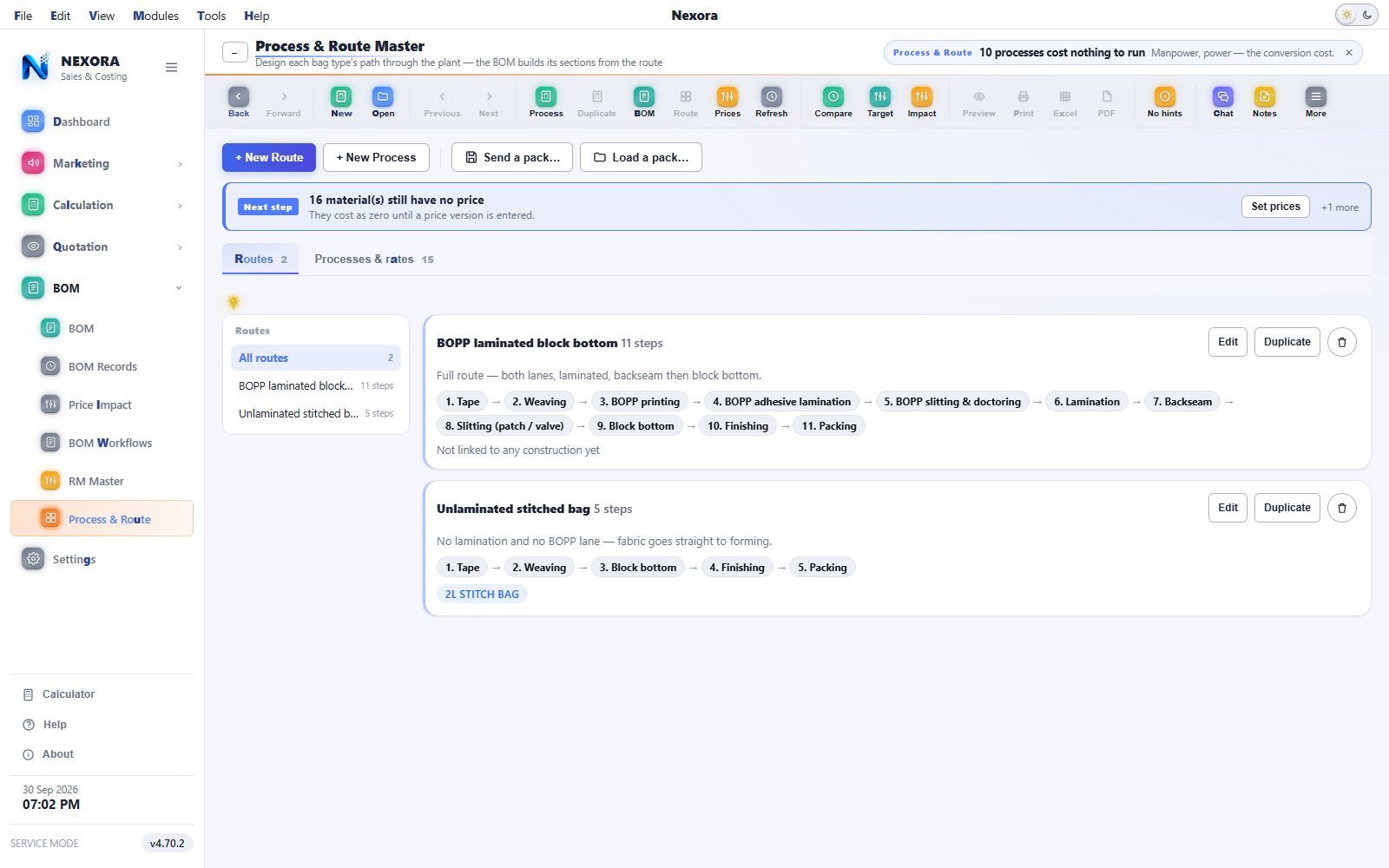This screenshot has height=868, width=1389.
Task: Click the + New Process button
Action: pos(376,157)
